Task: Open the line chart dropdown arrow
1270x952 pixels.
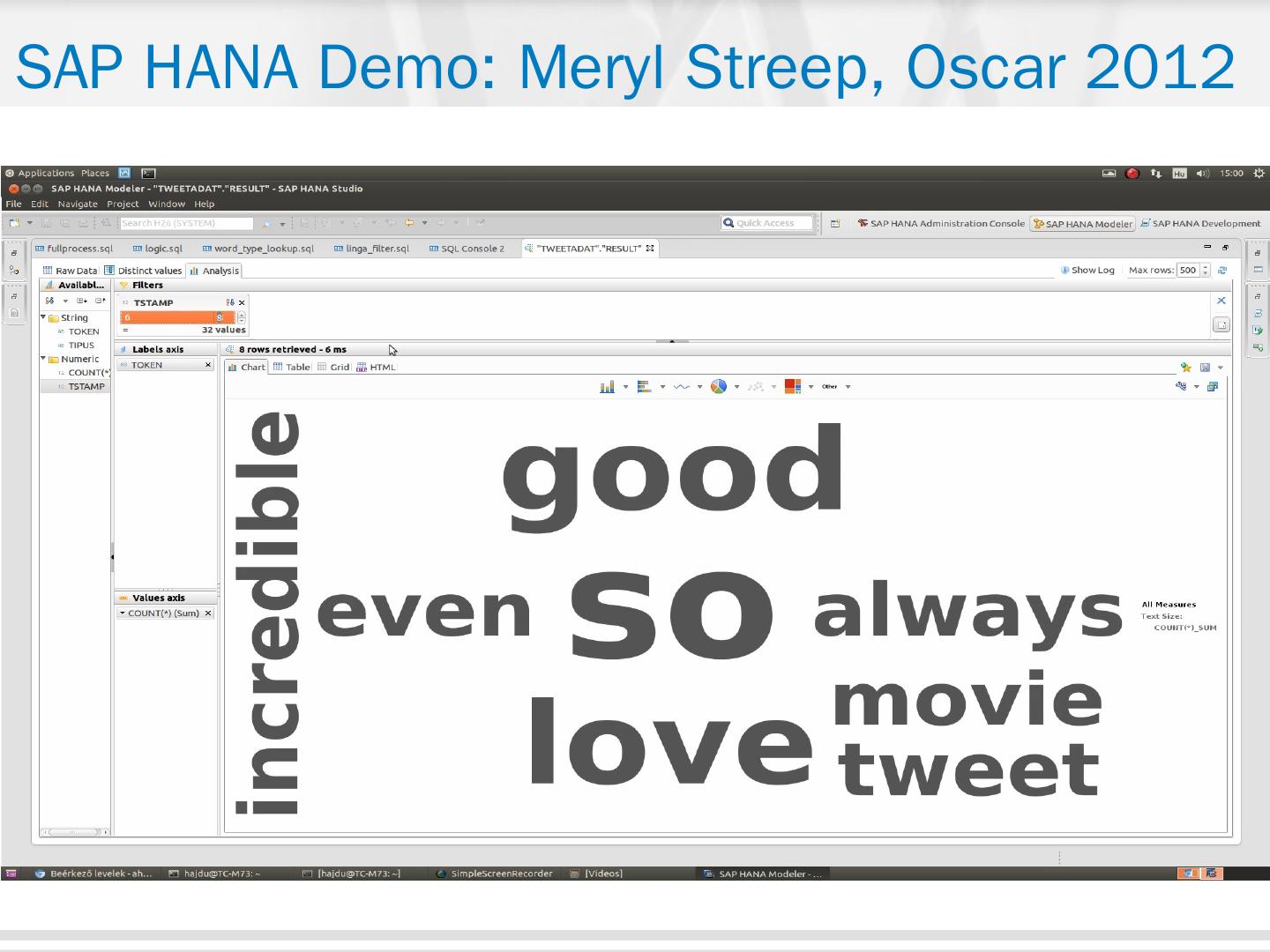Action: 699,387
